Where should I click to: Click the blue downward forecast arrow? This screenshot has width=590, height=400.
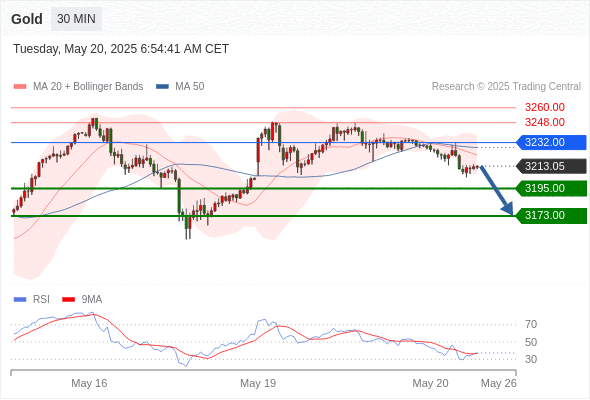[497, 190]
